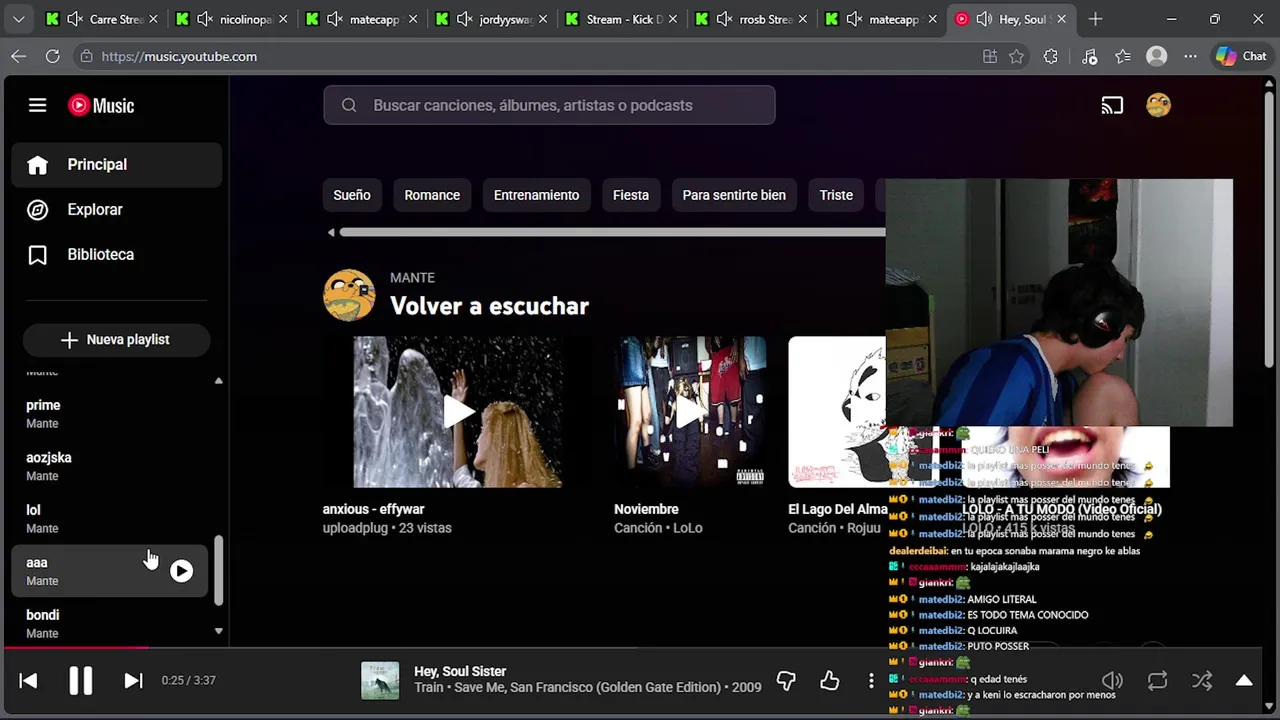Like Hey, Soul Sister
The width and height of the screenshot is (1280, 720).
[x=830, y=681]
